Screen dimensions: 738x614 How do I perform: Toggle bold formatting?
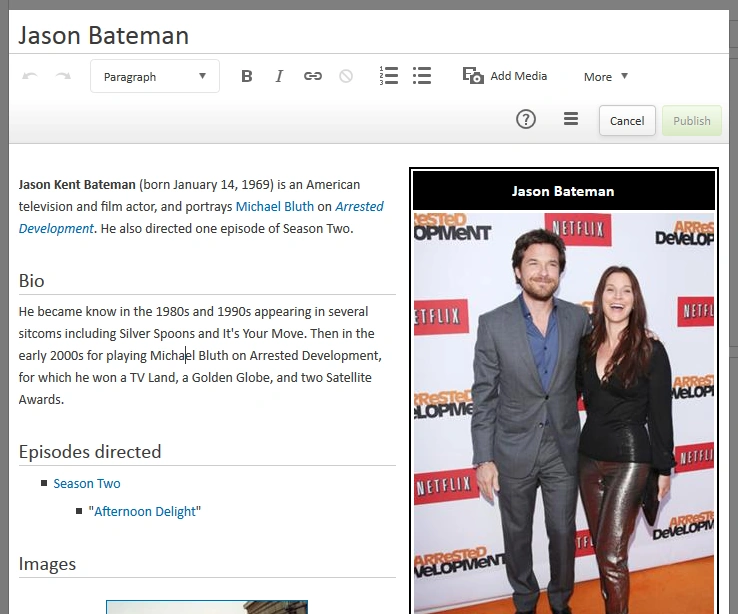pyautogui.click(x=247, y=76)
